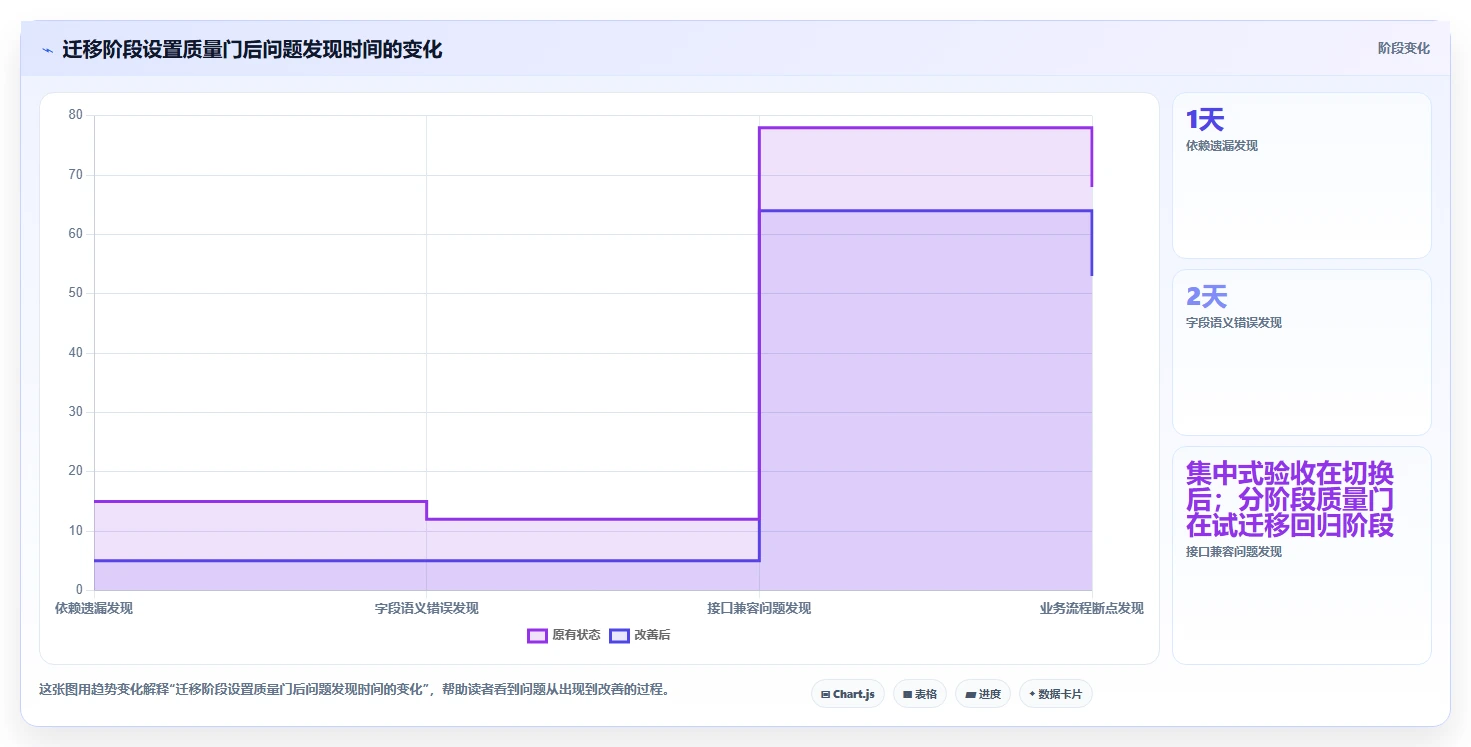This screenshot has width=1471, height=747.
Task: Click the trend icon beside the chart title
Action: tap(47, 49)
